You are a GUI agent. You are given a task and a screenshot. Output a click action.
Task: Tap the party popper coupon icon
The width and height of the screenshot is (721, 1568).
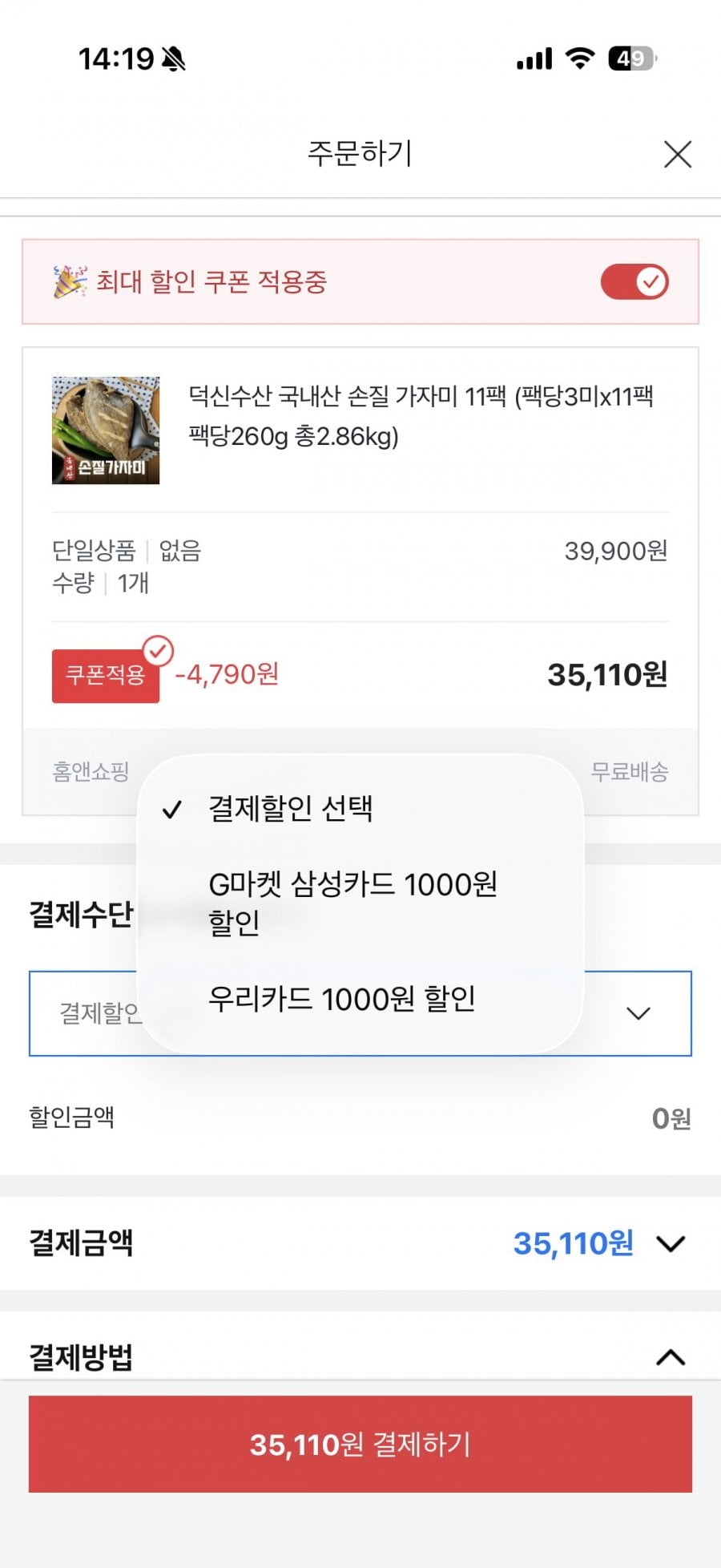(x=70, y=282)
